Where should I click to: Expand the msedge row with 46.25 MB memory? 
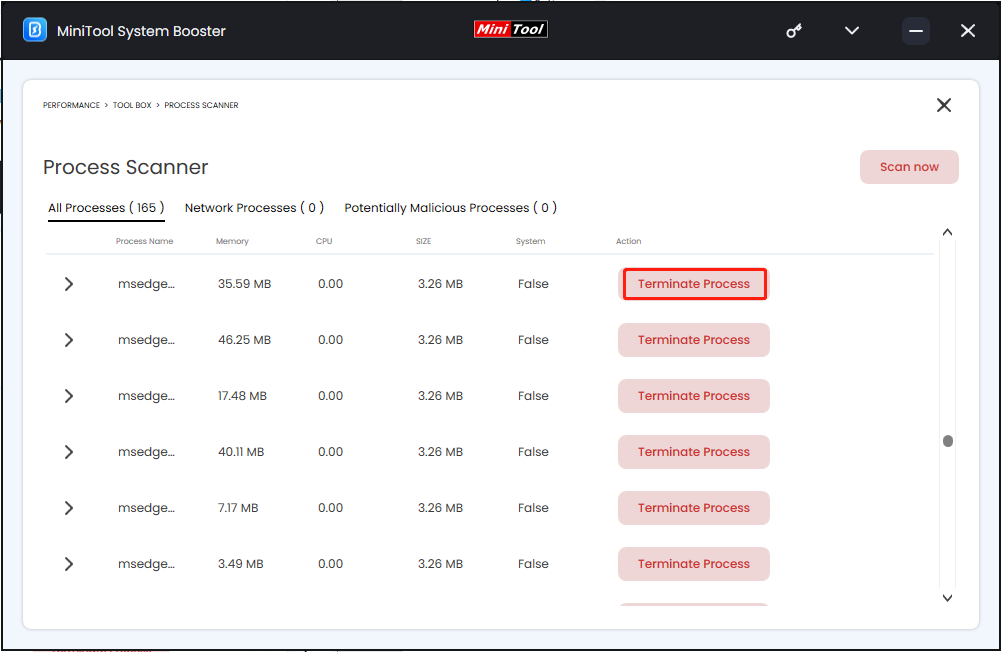69,340
